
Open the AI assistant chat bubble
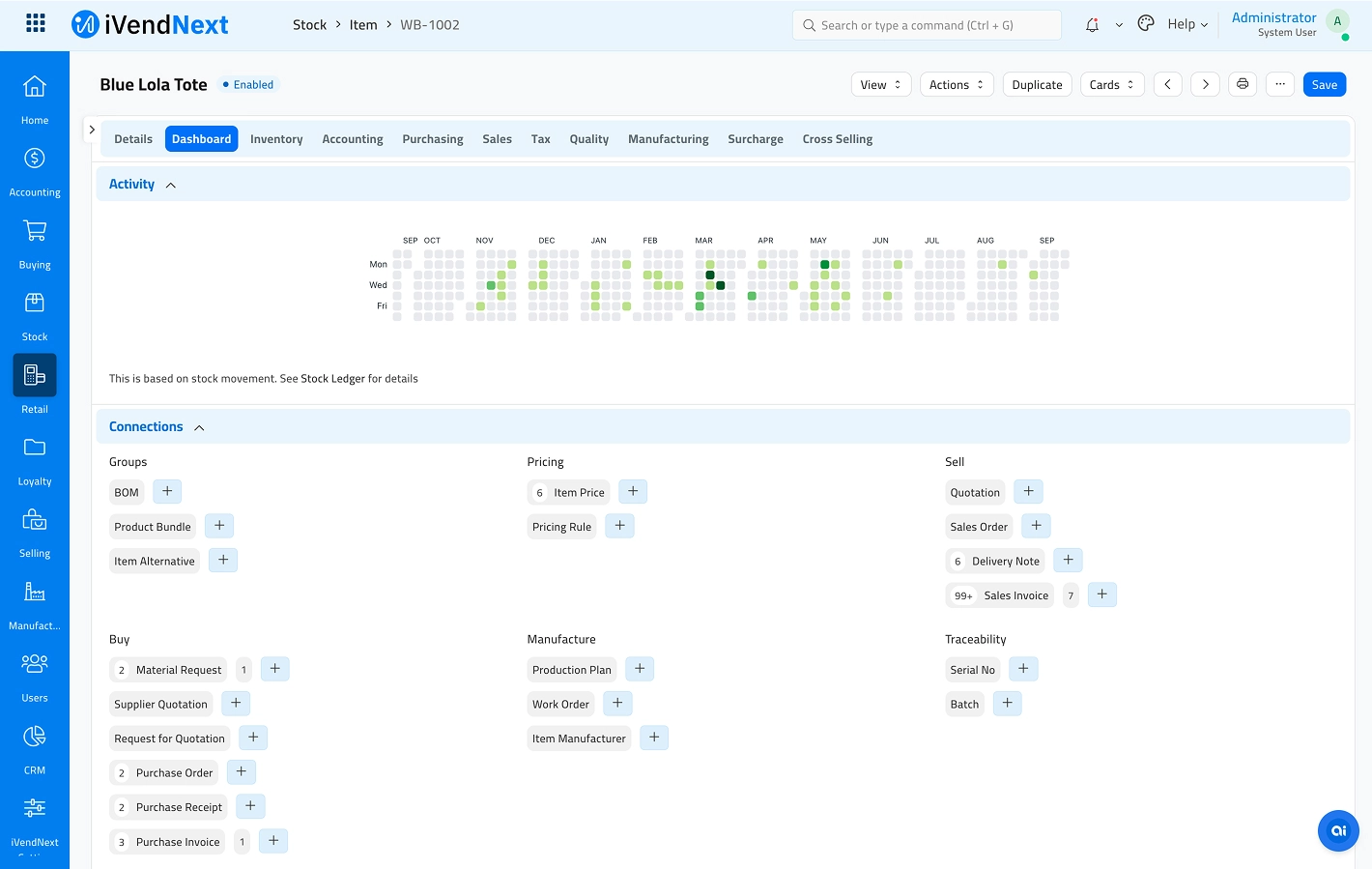point(1338,830)
